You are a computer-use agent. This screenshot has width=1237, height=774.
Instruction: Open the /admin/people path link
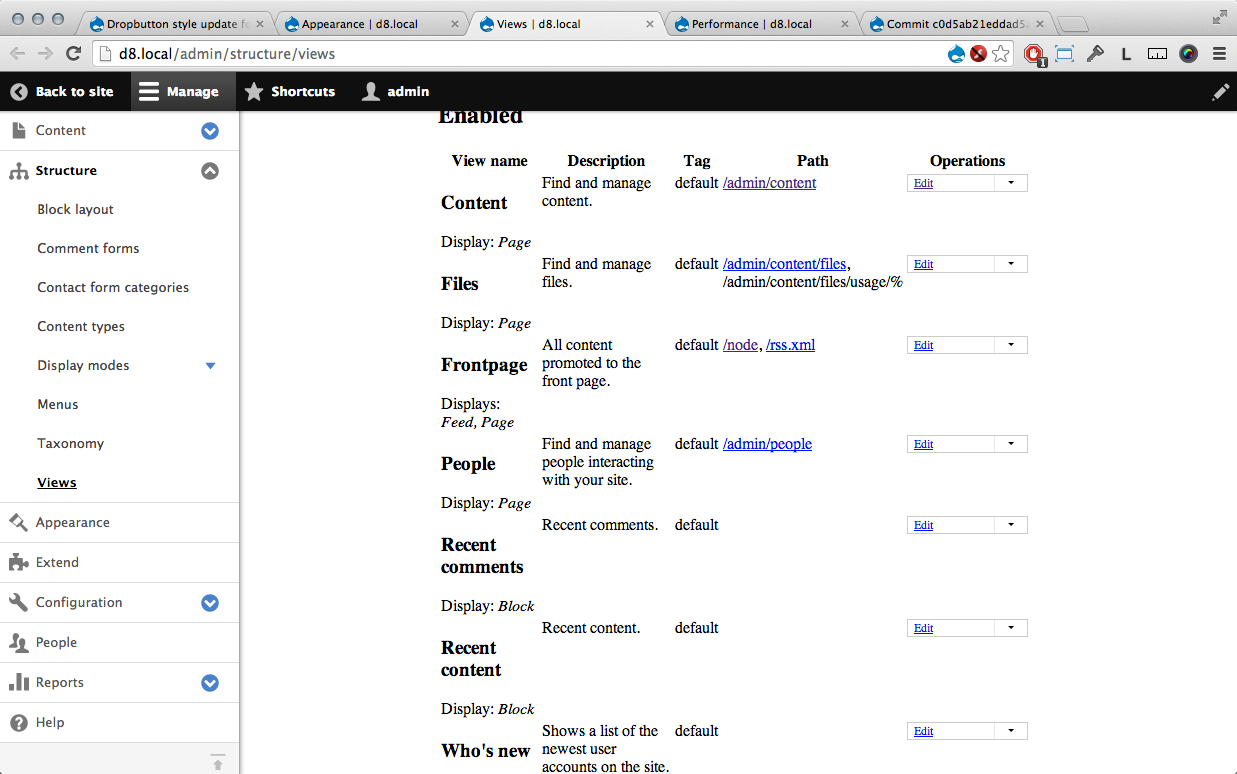tap(767, 443)
